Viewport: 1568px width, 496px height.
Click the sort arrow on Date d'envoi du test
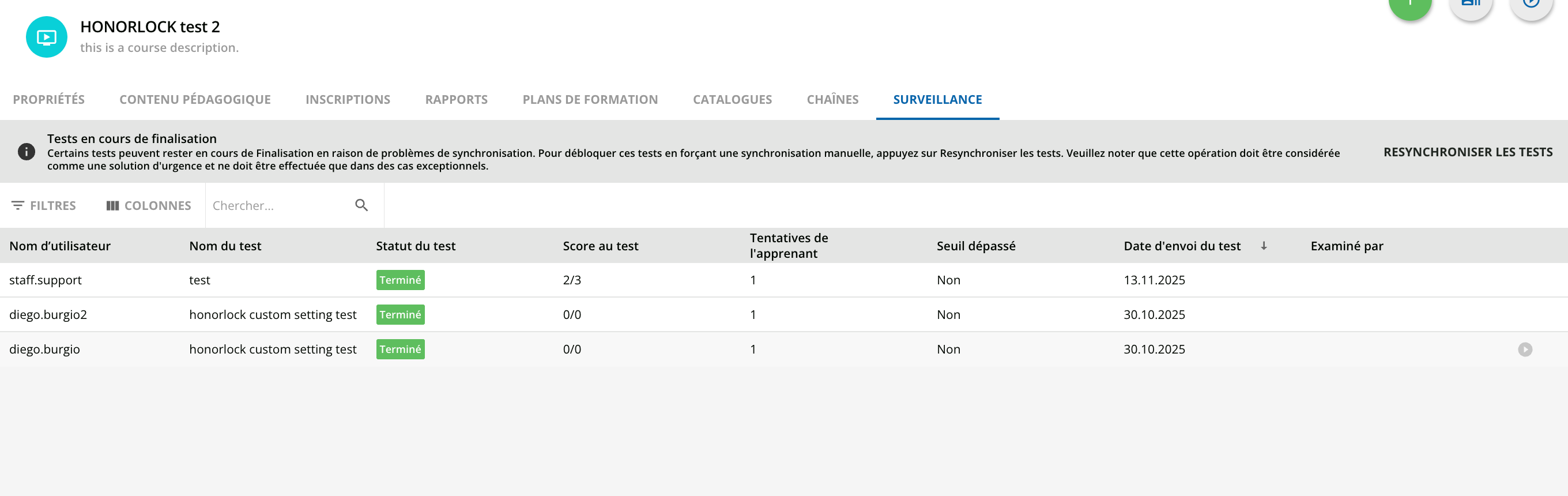[x=1264, y=246]
